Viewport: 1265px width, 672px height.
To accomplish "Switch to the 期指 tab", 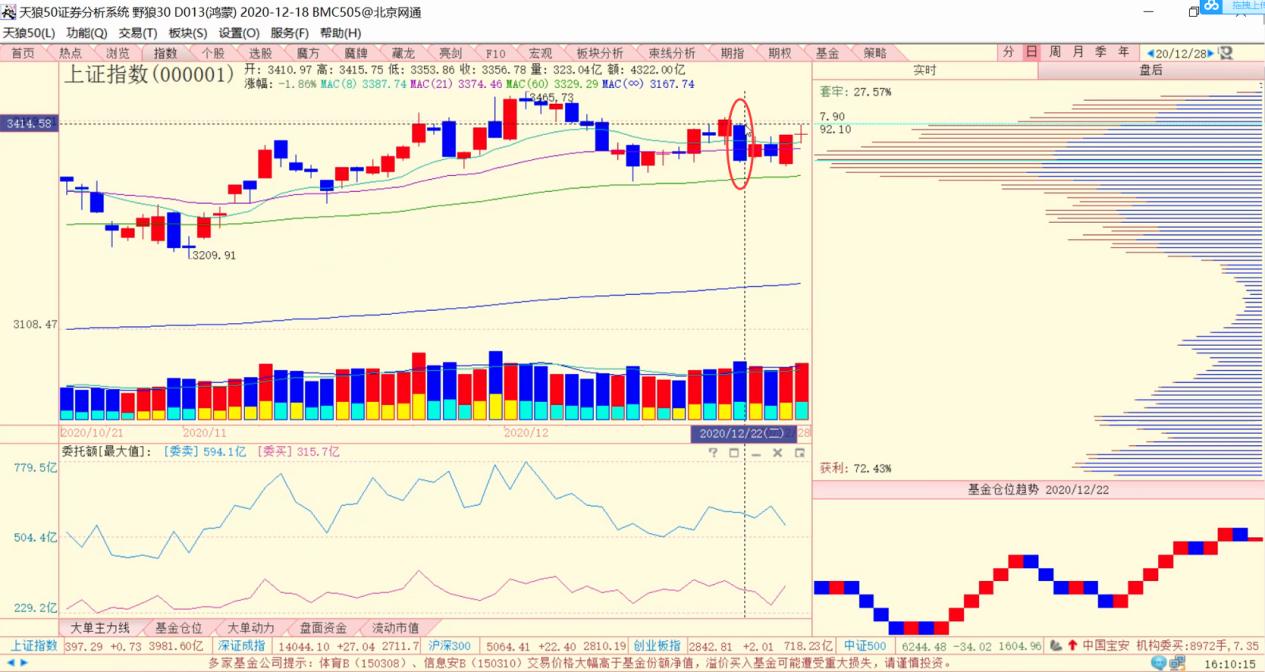I will (x=732, y=53).
